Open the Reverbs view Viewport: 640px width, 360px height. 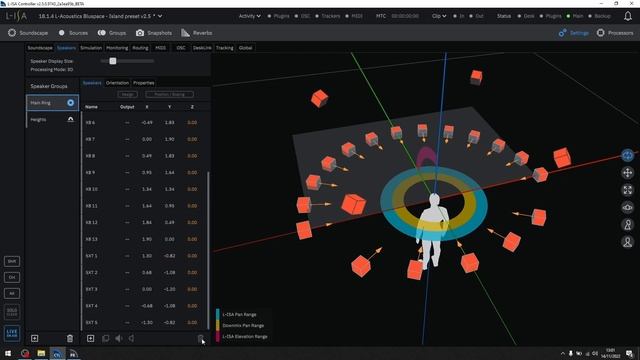[x=197, y=33]
